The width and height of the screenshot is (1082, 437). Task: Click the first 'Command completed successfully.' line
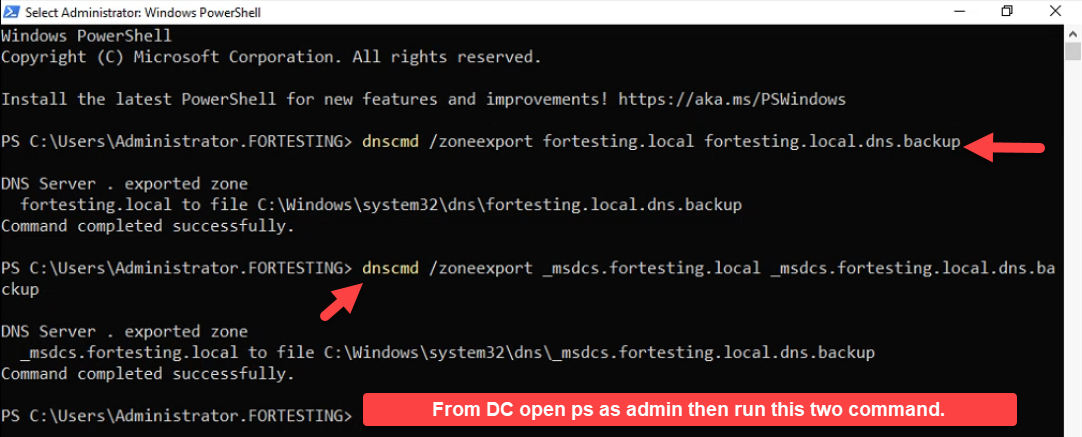pos(148,226)
